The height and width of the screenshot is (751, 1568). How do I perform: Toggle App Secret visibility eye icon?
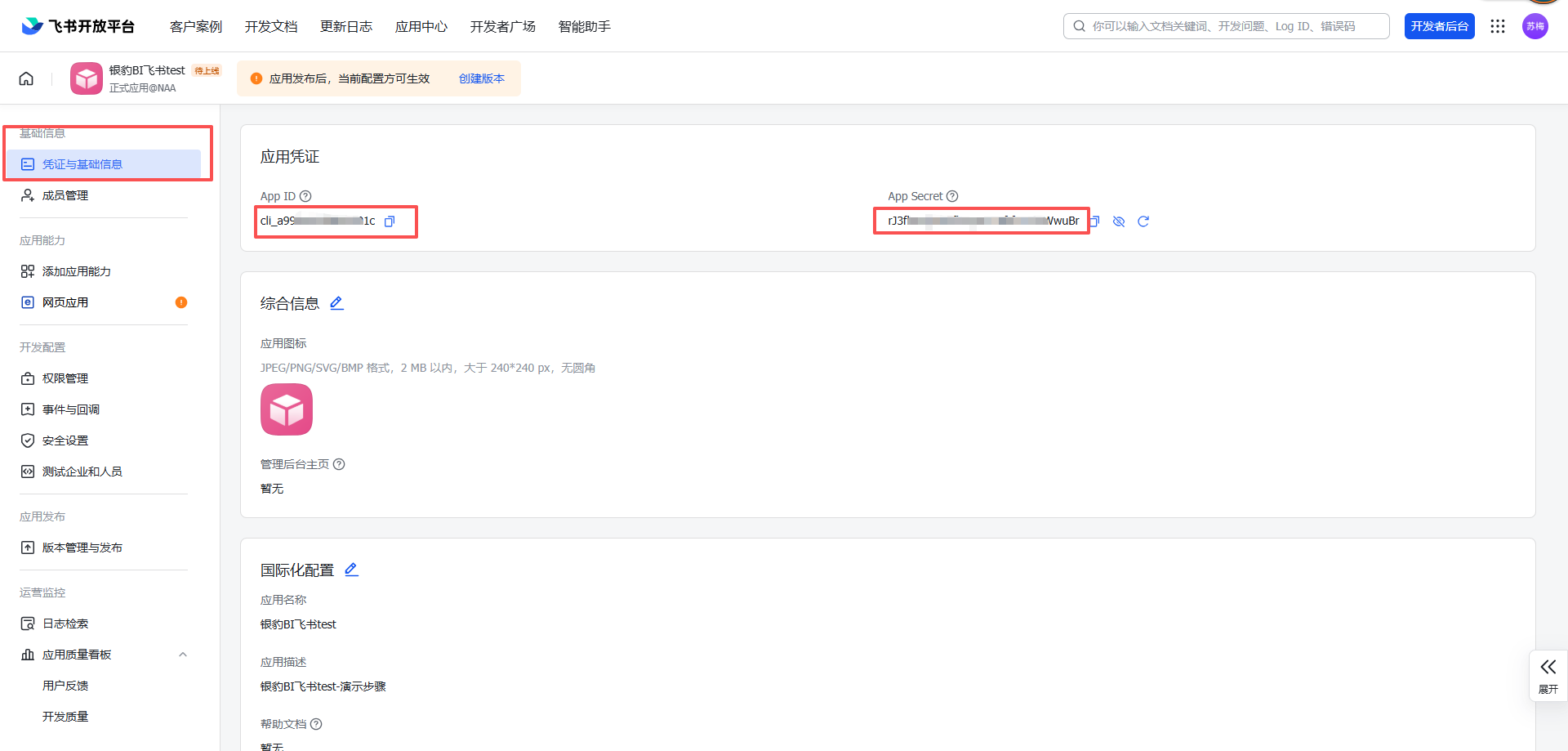(x=1119, y=221)
